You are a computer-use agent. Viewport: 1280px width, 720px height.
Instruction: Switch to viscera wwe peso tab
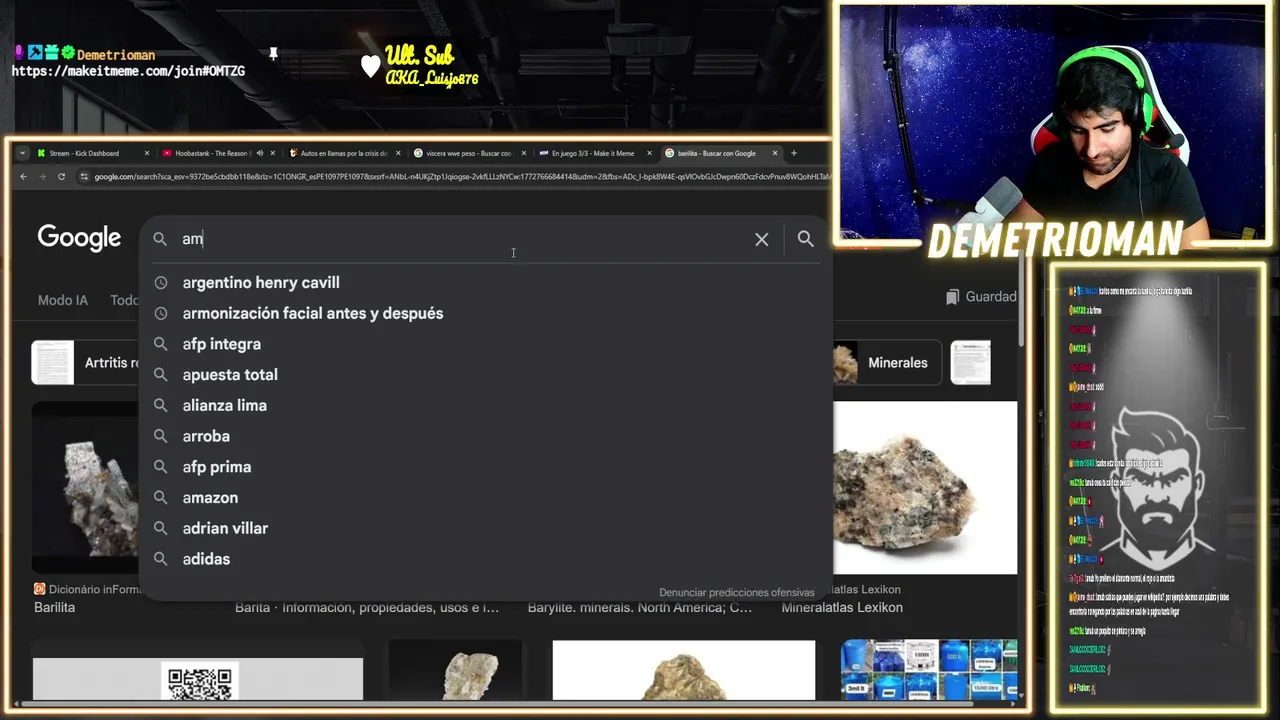click(x=465, y=153)
